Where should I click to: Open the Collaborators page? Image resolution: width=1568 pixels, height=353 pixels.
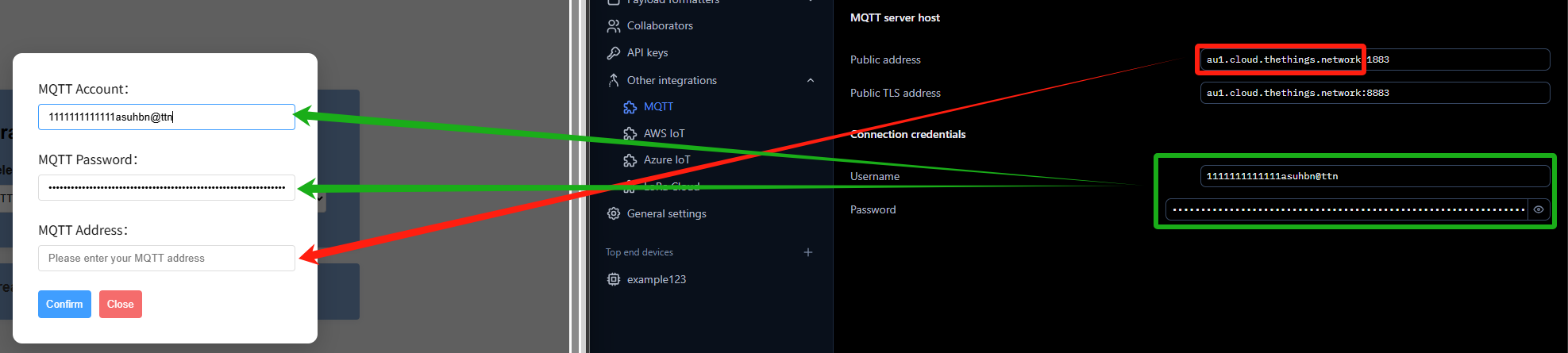(x=660, y=26)
